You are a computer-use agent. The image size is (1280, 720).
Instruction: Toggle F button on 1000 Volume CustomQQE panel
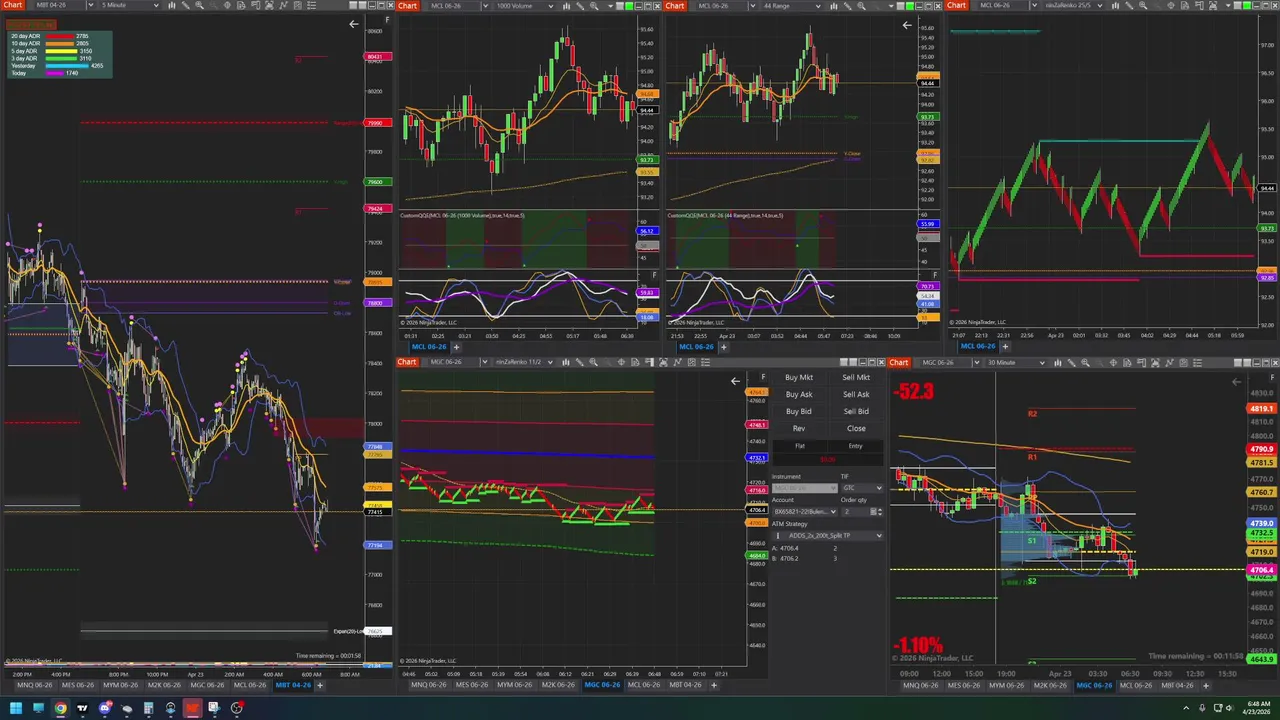[655, 274]
